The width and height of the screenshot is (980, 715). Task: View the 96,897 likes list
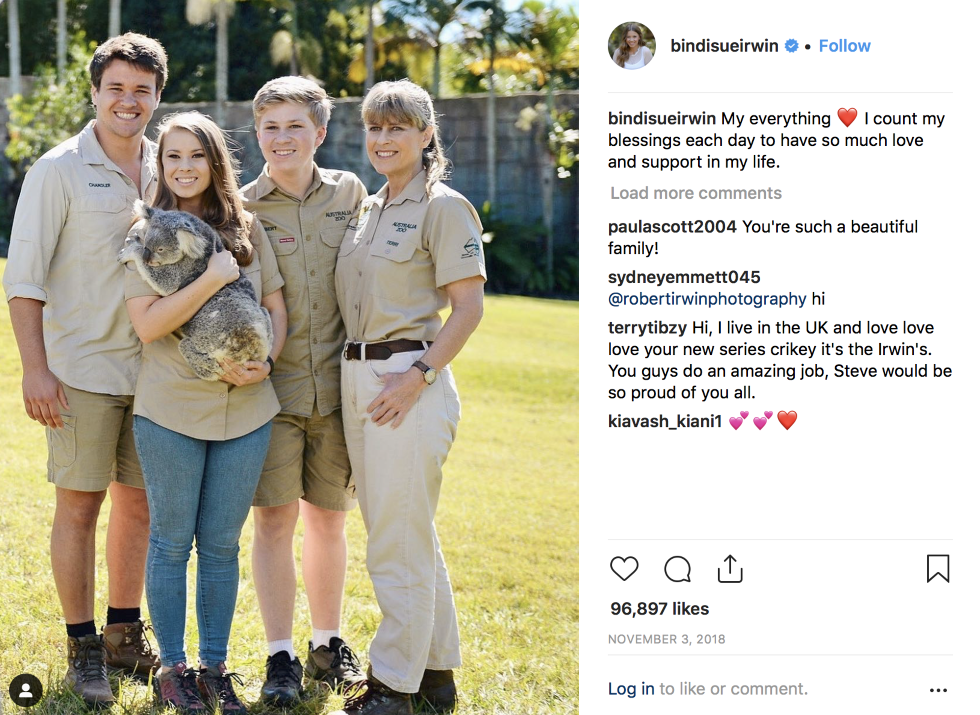(x=659, y=609)
